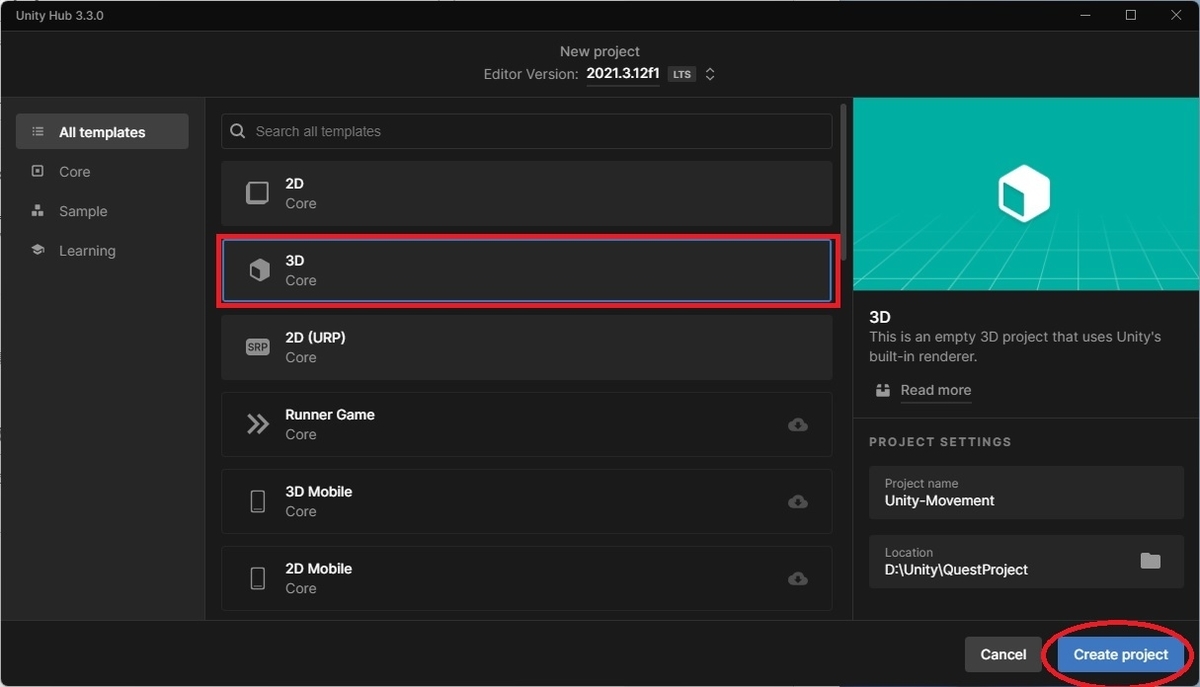Open the Core templates category
This screenshot has height=687, width=1200.
(x=74, y=172)
